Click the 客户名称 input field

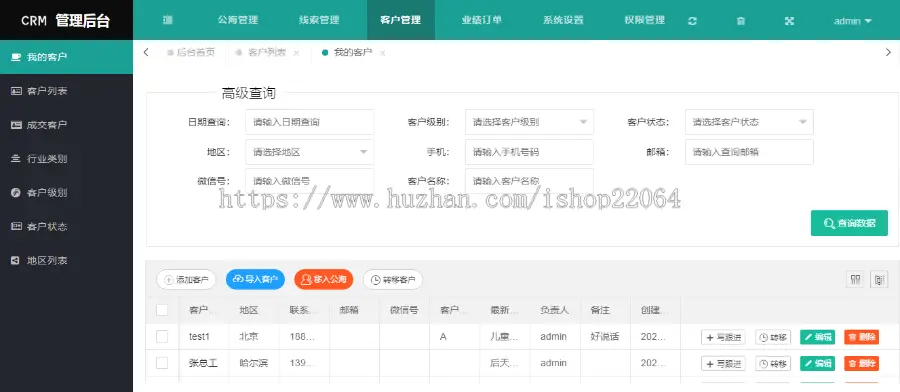tap(529, 181)
